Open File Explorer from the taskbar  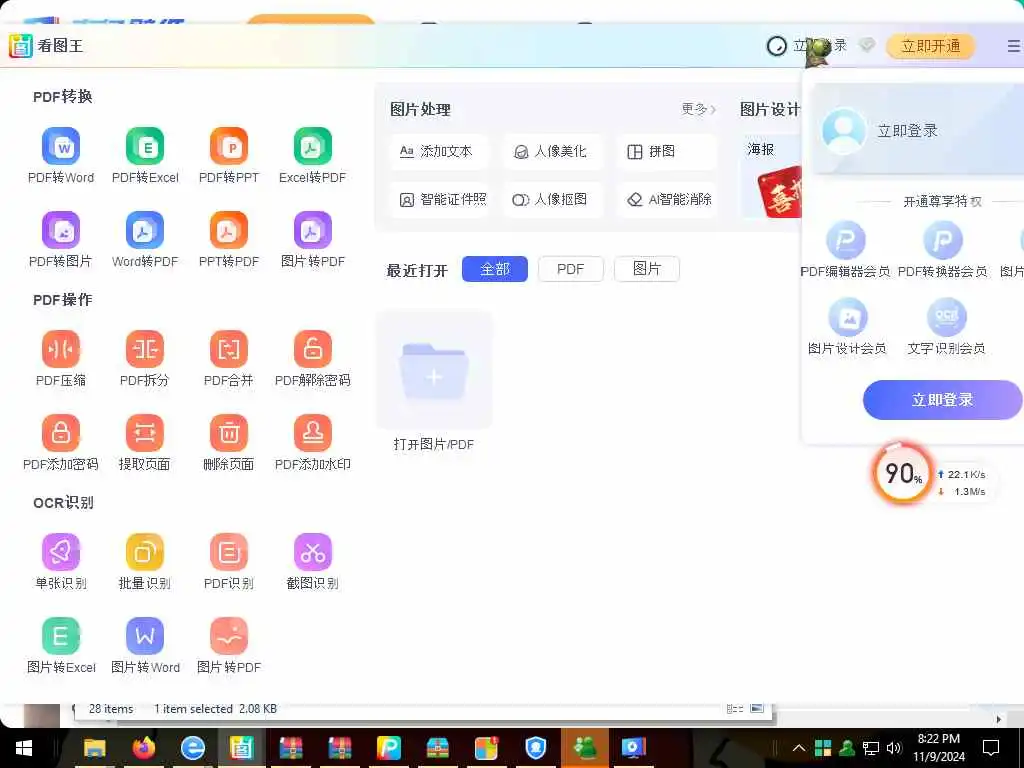pos(95,748)
